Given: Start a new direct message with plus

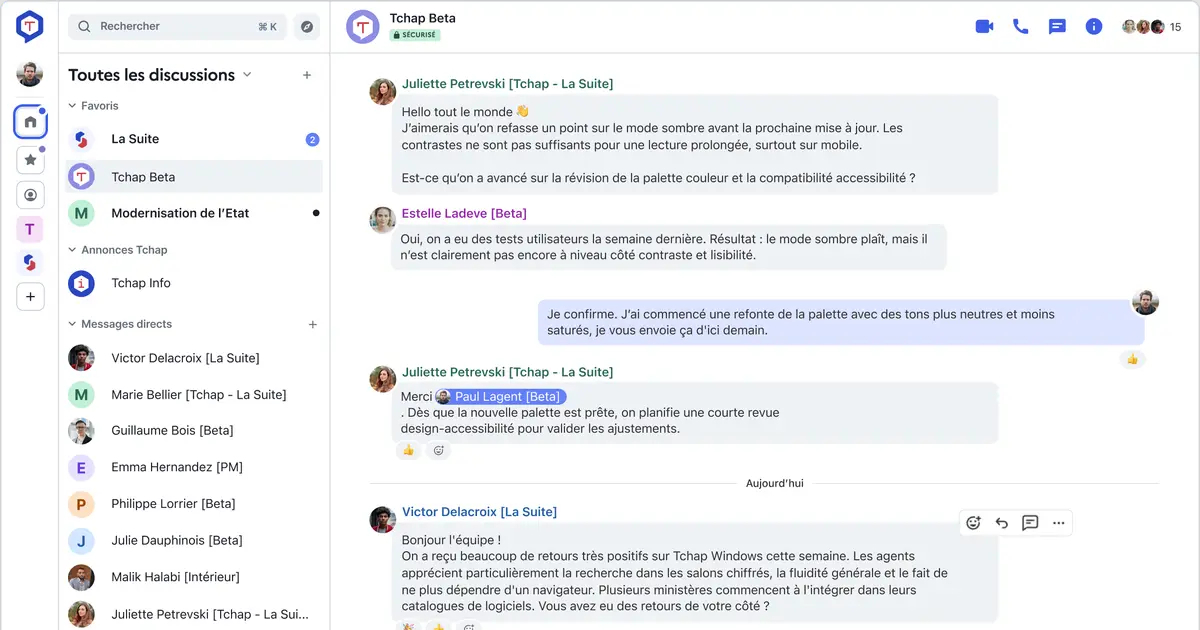Looking at the screenshot, I should [313, 324].
